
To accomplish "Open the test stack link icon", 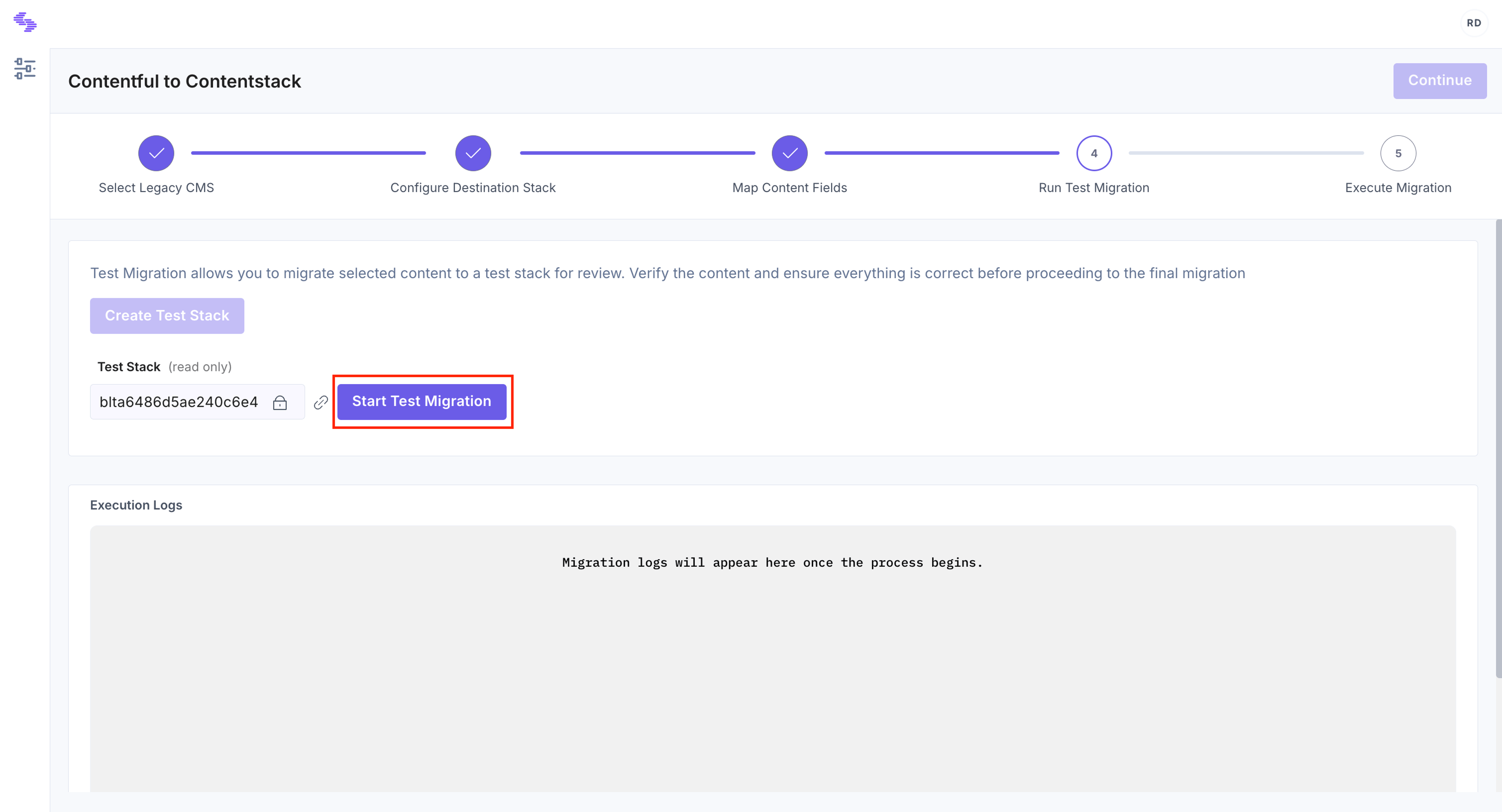I will [x=321, y=402].
